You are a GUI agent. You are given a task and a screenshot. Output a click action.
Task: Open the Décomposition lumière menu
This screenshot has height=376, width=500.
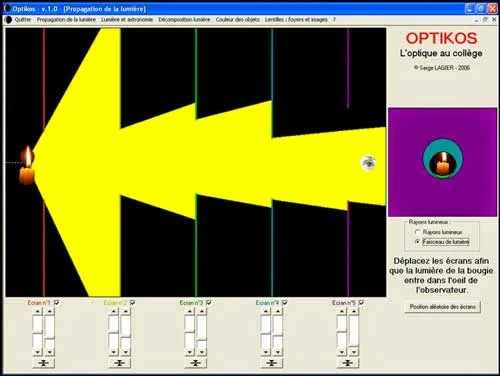[x=184, y=20]
